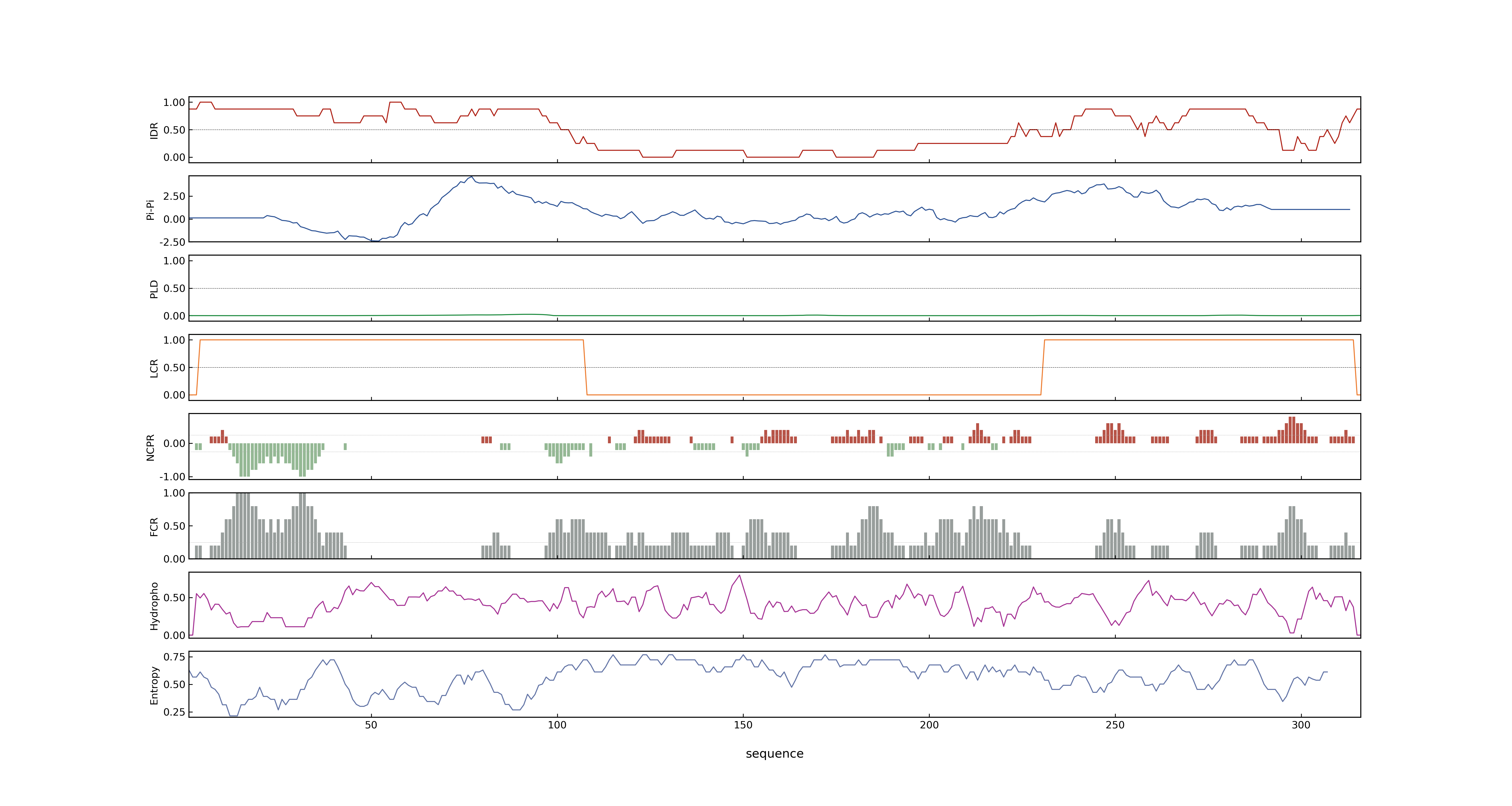The width and height of the screenshot is (1512, 806).
Task: Click the -1.00 tick on NCPR axis
Action: [x=172, y=477]
